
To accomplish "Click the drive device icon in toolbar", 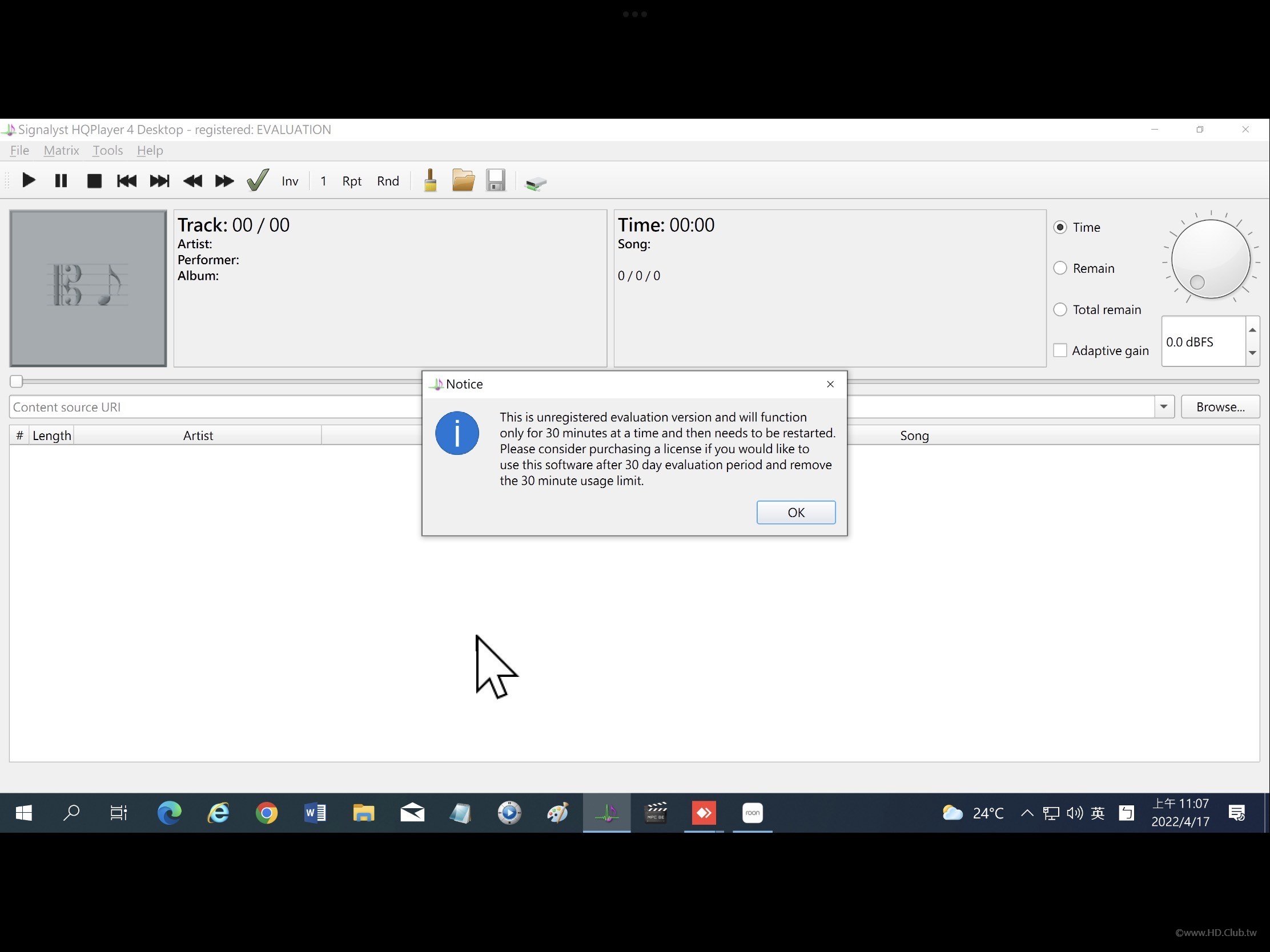I will point(535,183).
